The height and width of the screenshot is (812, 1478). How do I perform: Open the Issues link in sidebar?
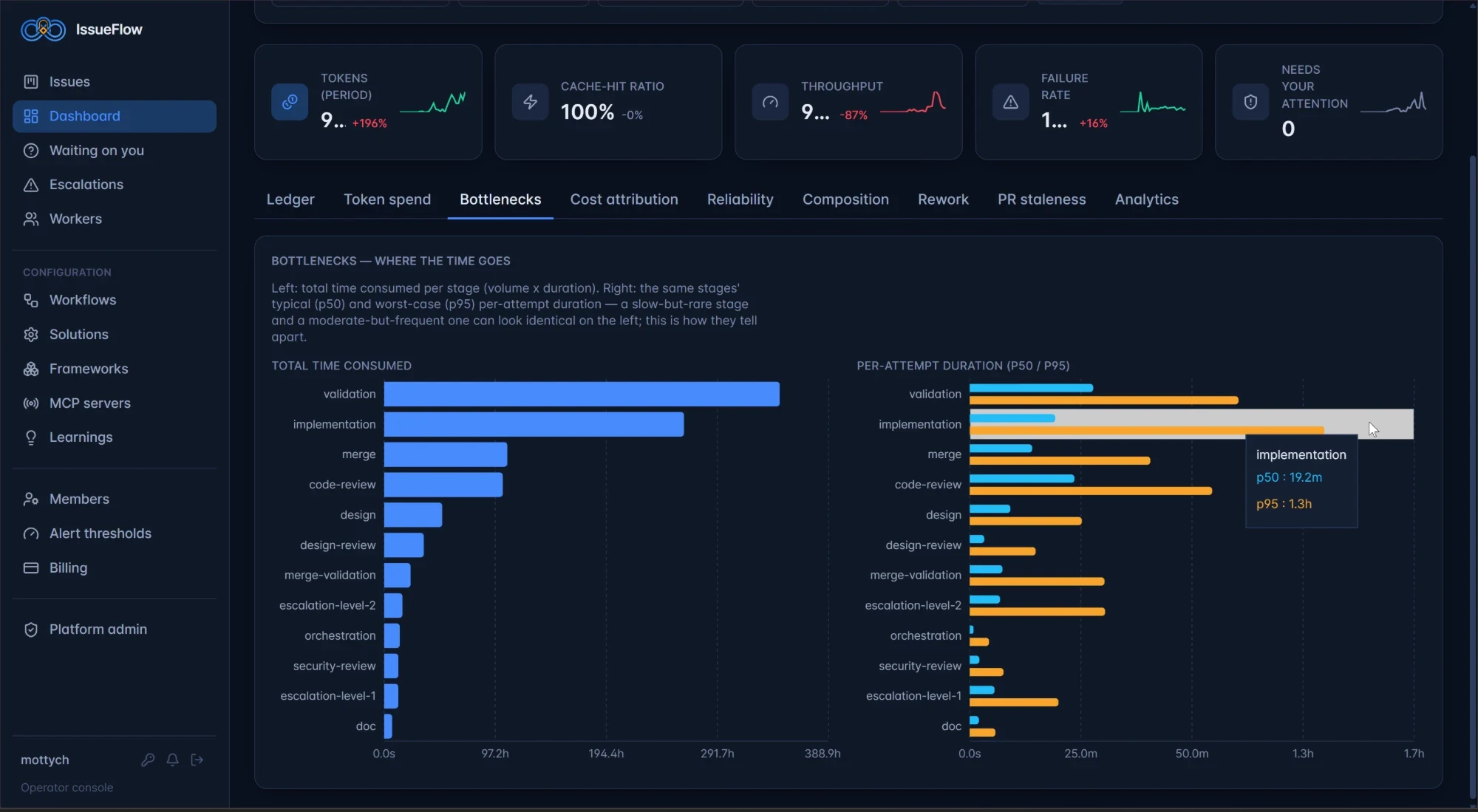pyautogui.click(x=115, y=82)
